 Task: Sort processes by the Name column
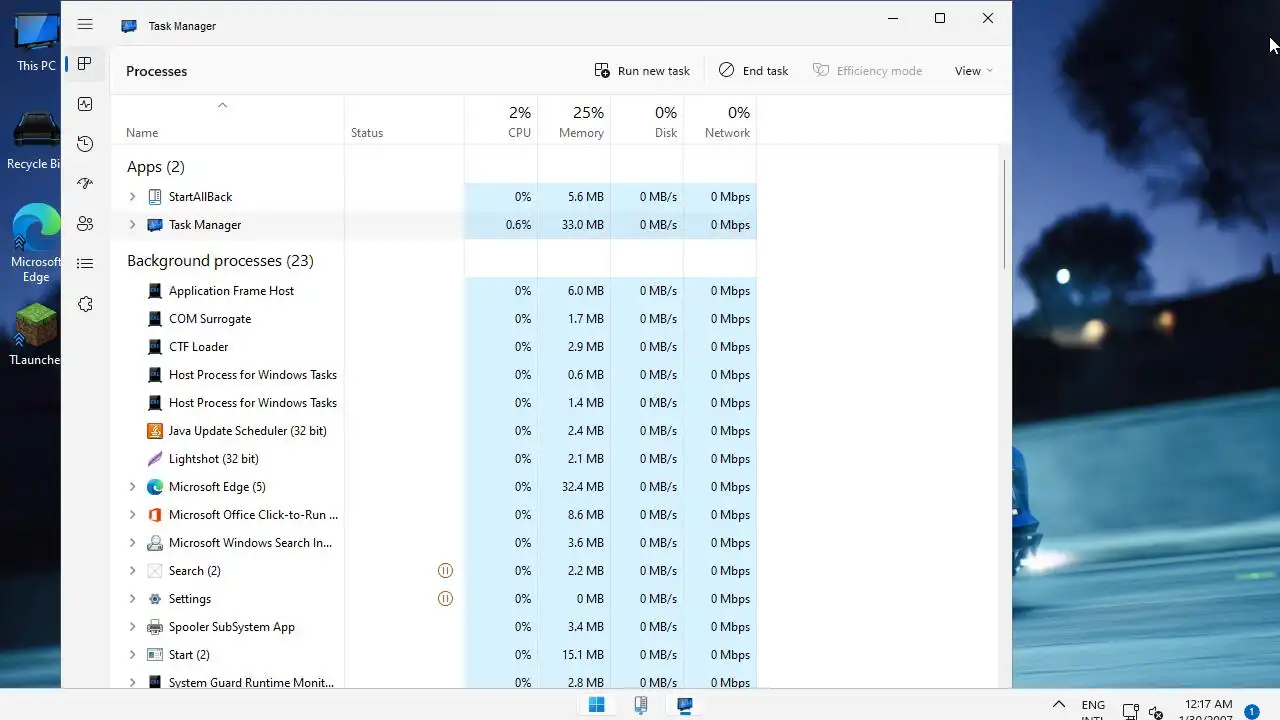point(228,120)
